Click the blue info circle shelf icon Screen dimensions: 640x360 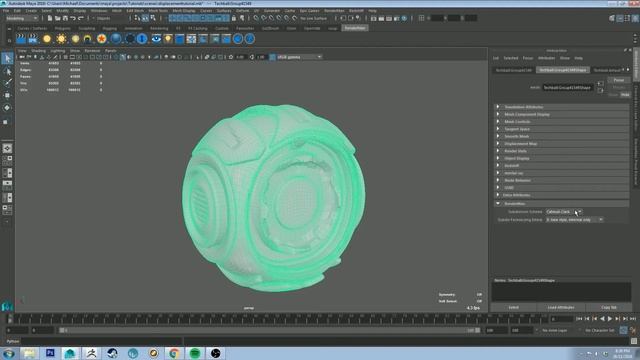142,39
